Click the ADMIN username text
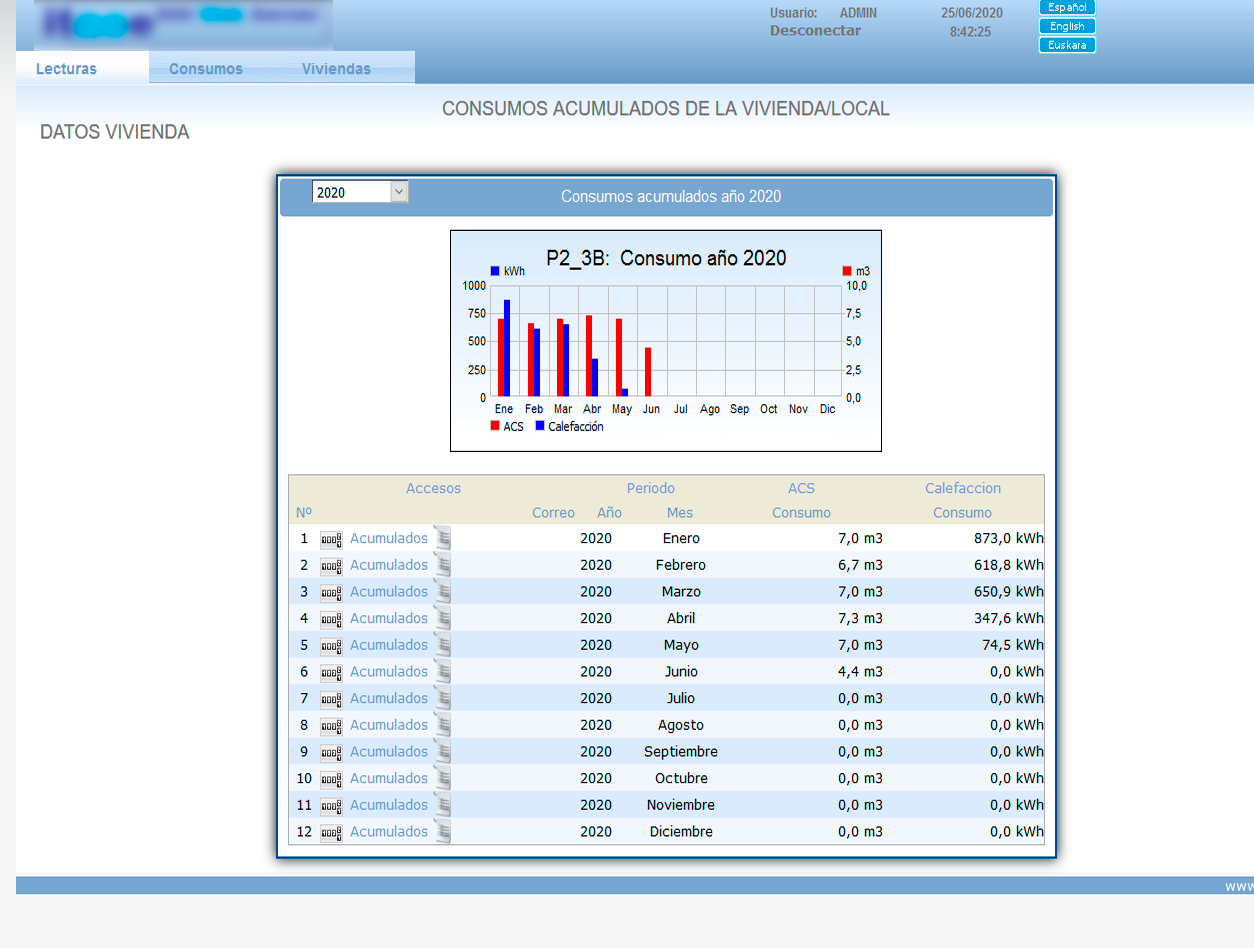 pyautogui.click(x=858, y=13)
